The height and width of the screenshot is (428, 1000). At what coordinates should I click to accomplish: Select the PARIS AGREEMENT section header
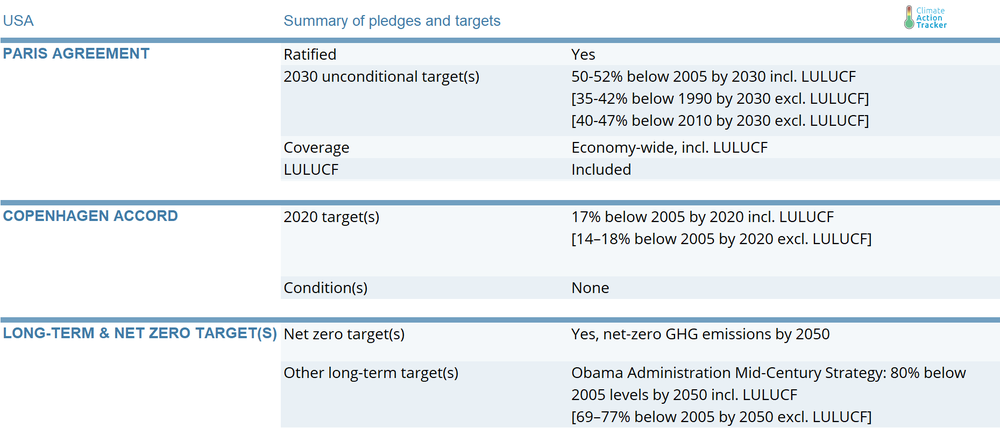(77, 54)
